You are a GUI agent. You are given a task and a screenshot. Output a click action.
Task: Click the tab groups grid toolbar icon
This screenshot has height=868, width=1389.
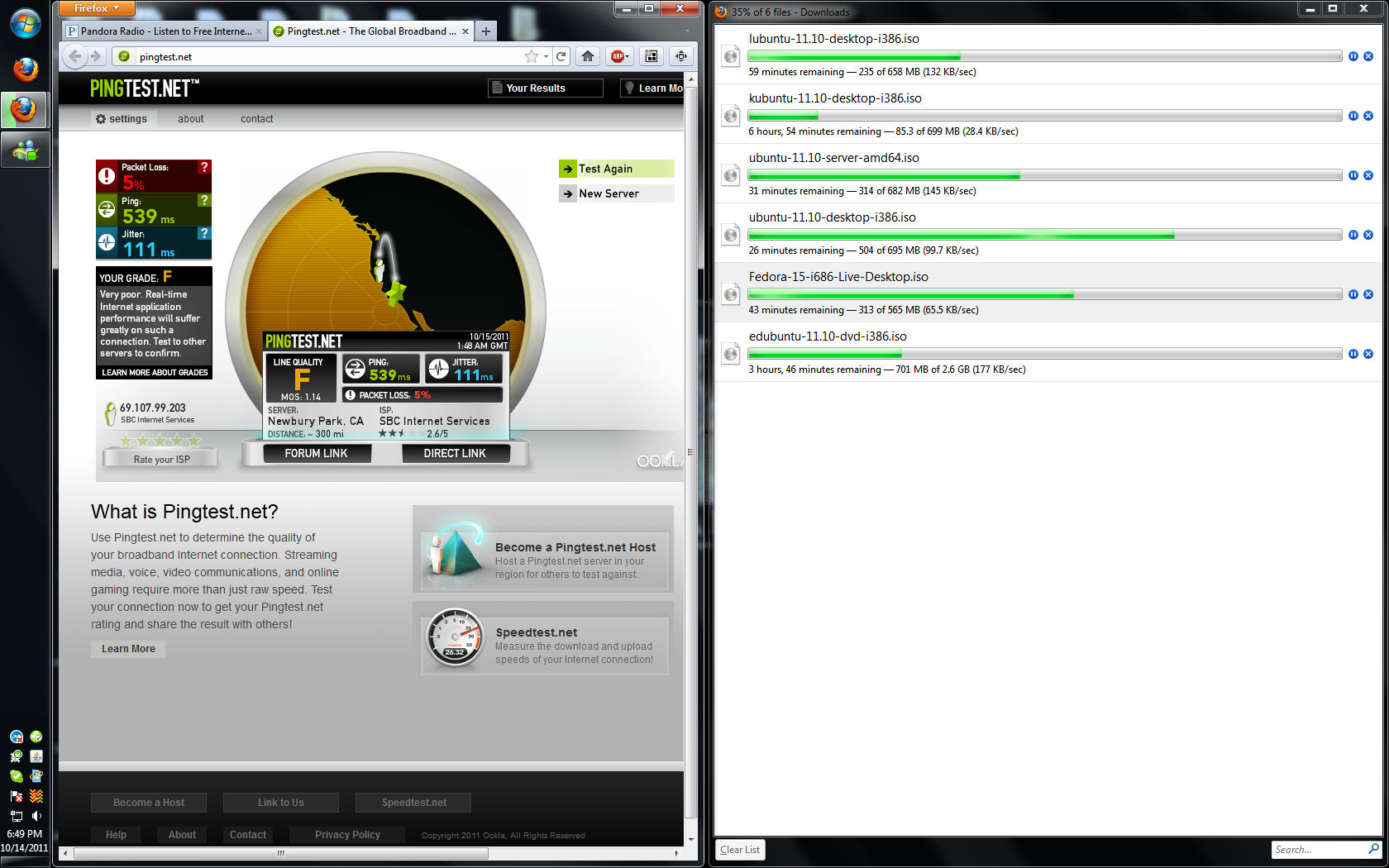click(x=652, y=56)
